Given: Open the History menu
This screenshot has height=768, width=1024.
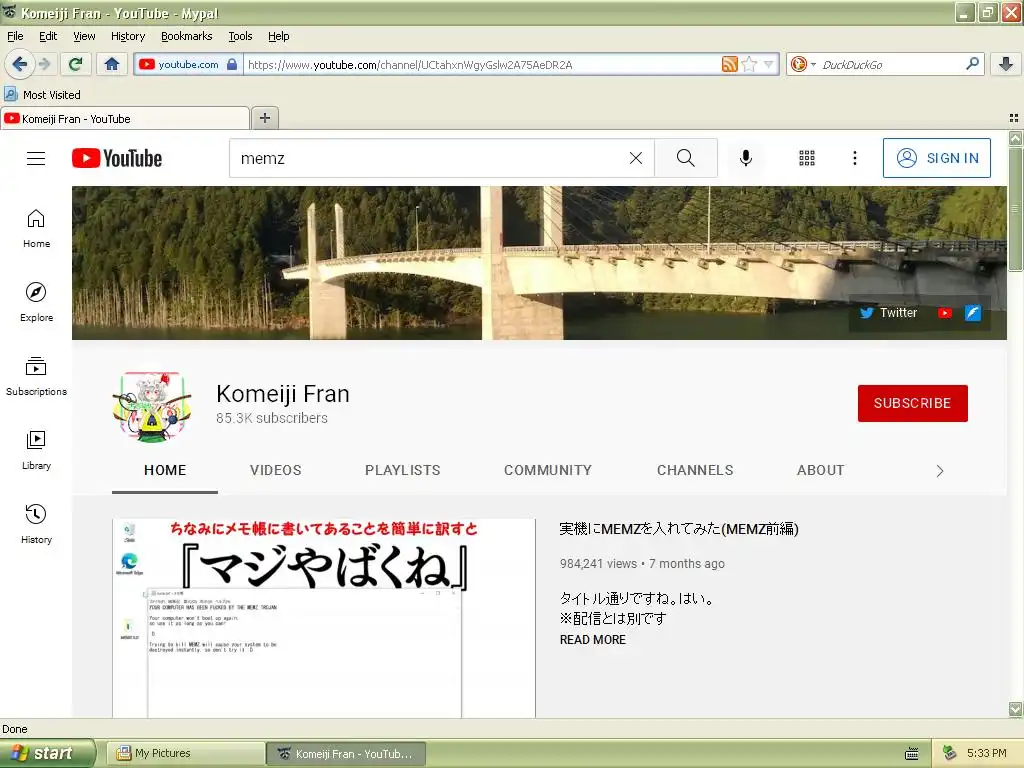Looking at the screenshot, I should (128, 36).
